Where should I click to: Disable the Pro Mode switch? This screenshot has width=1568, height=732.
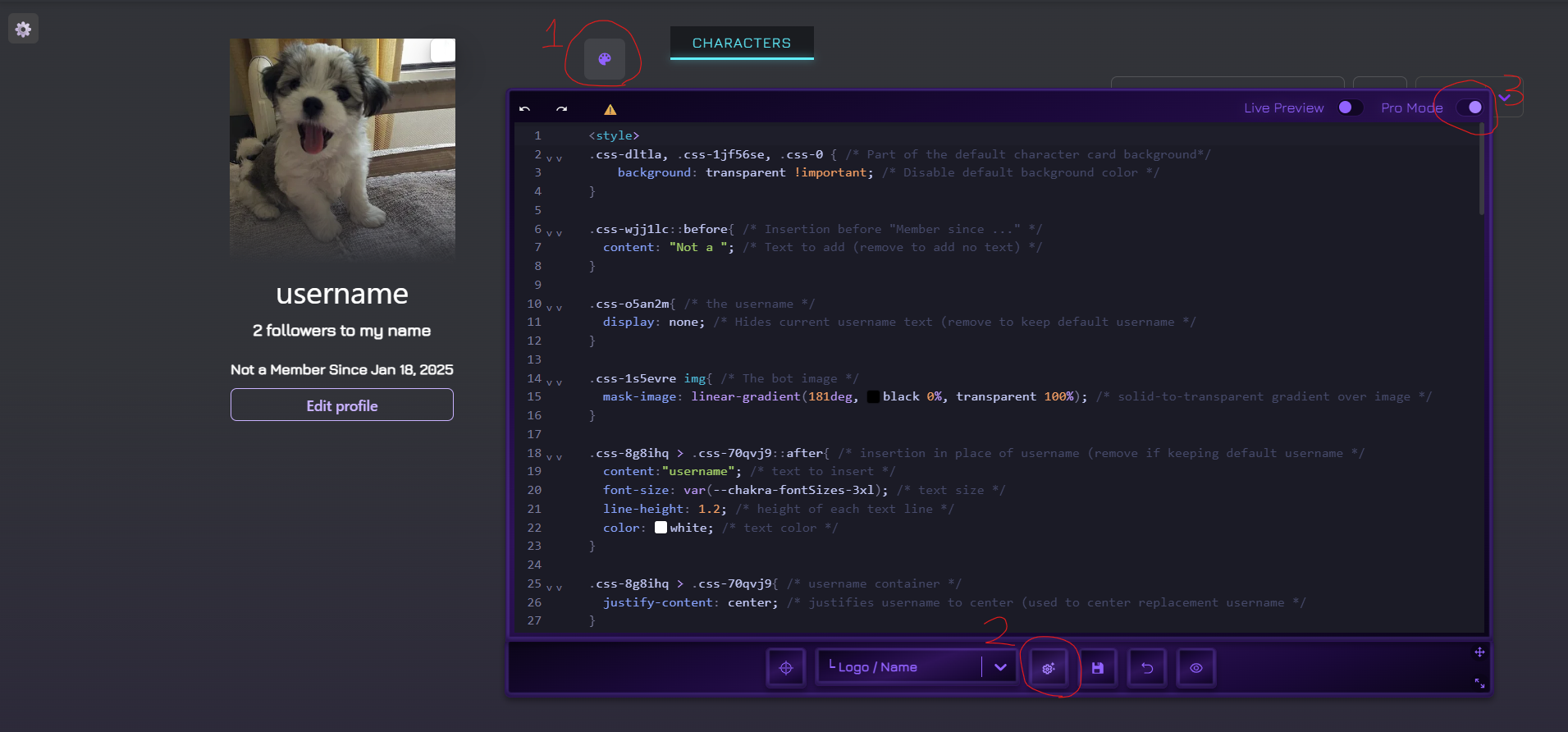(x=1470, y=108)
